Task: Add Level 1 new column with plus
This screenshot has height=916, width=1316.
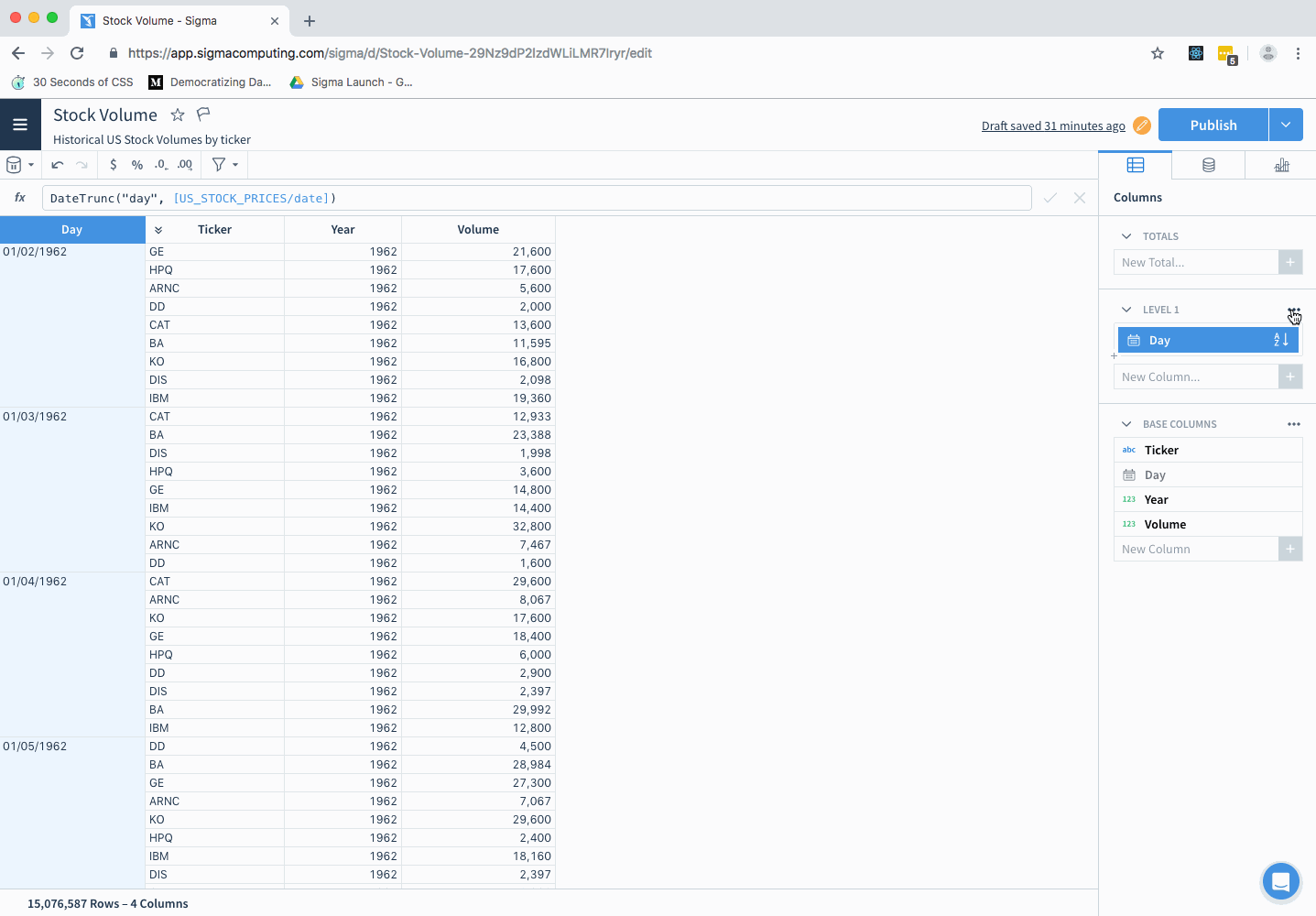Action: [1290, 376]
